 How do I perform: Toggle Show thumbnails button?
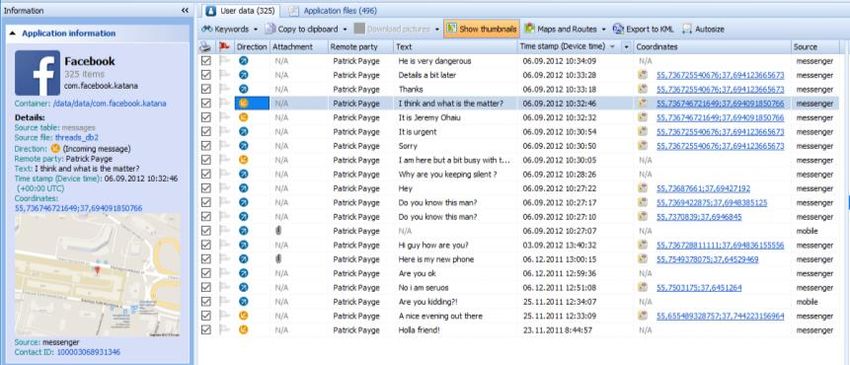(x=481, y=29)
